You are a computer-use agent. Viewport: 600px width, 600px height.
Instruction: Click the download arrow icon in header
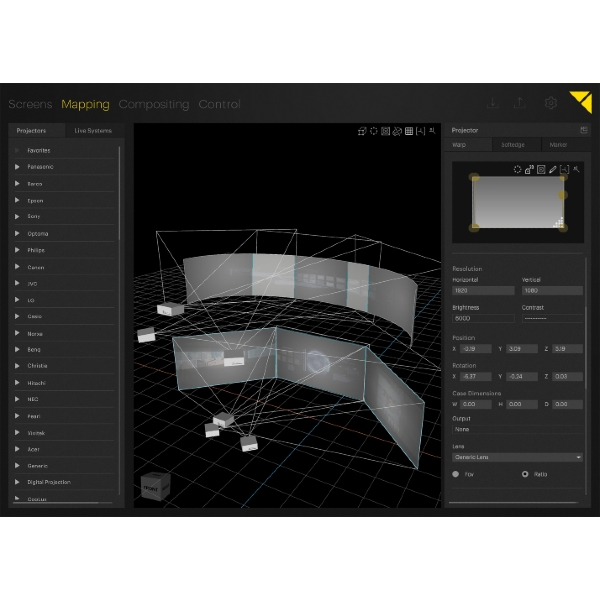coord(493,103)
